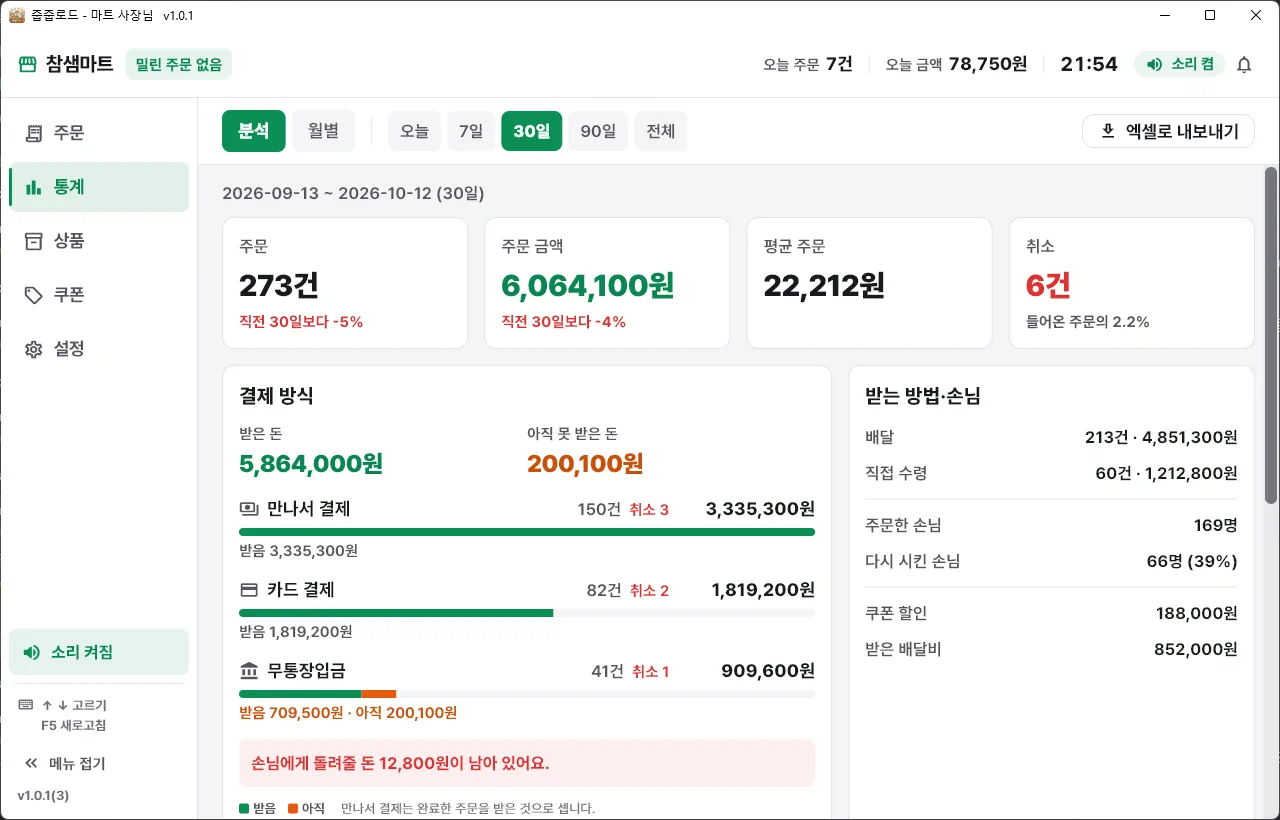The image size is (1280, 820).
Task: Click the app icon in the title bar
Action: click(17, 15)
